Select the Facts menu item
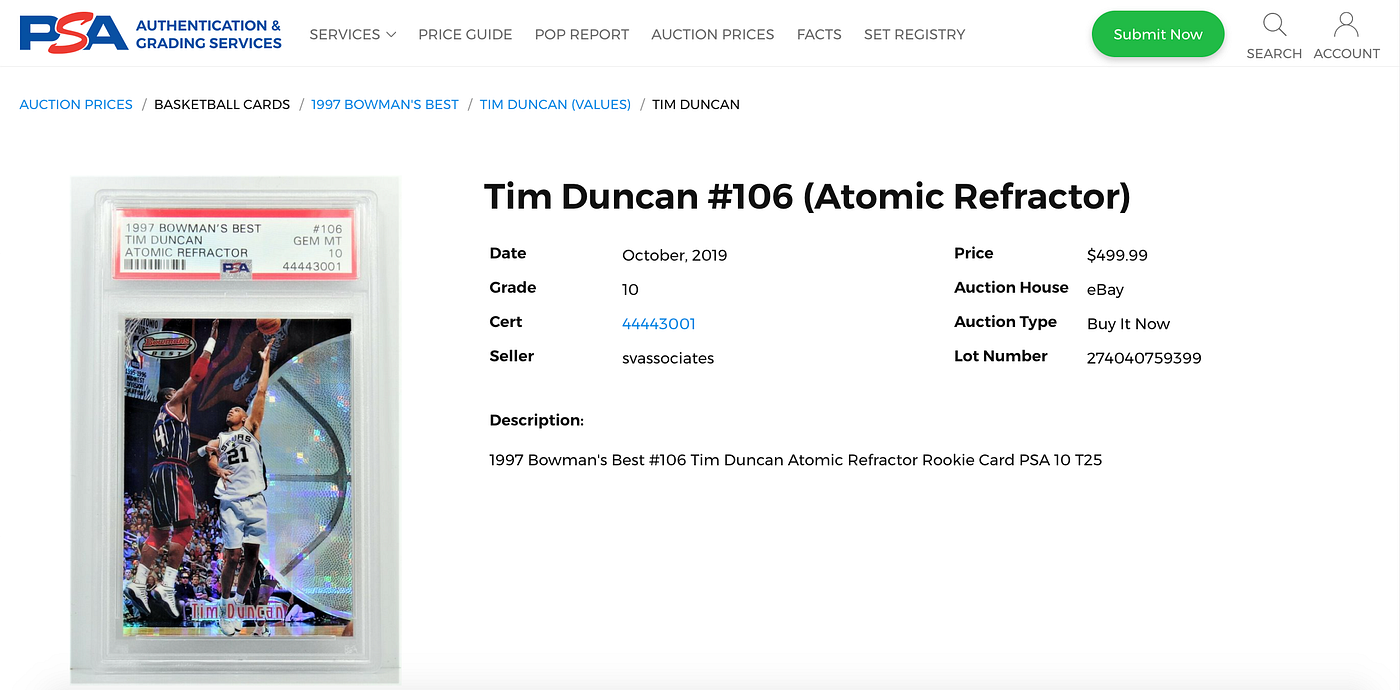Screen dimensions: 1400x690 819,34
